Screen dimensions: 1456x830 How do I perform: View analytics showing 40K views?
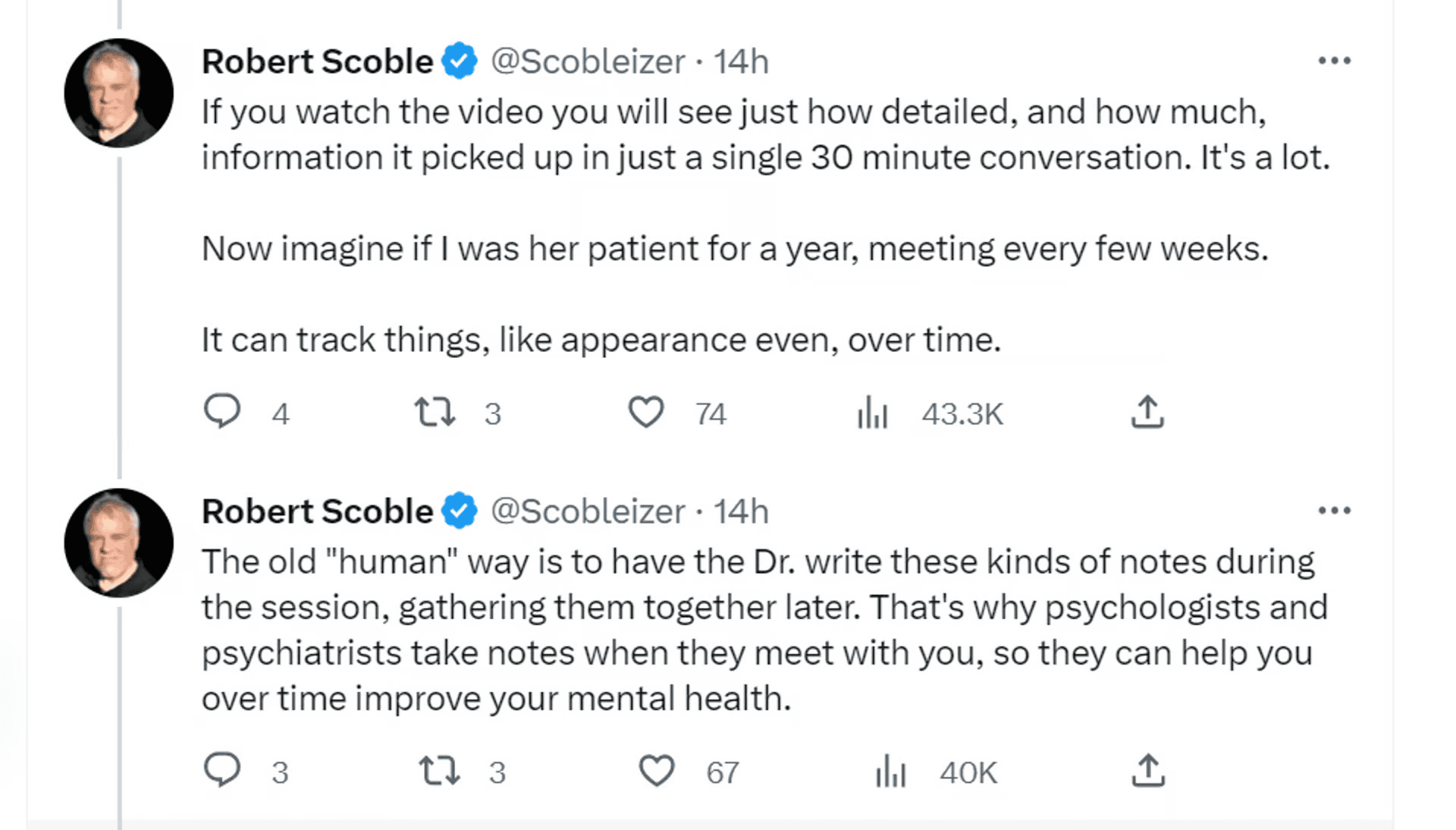891,772
